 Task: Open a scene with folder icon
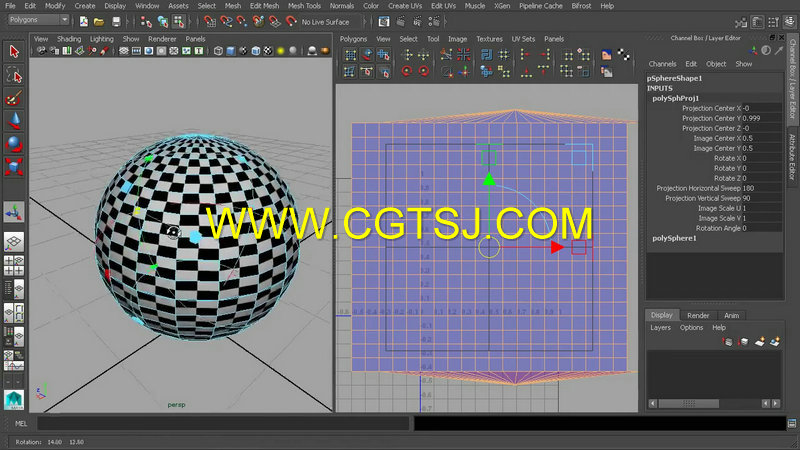click(x=99, y=21)
